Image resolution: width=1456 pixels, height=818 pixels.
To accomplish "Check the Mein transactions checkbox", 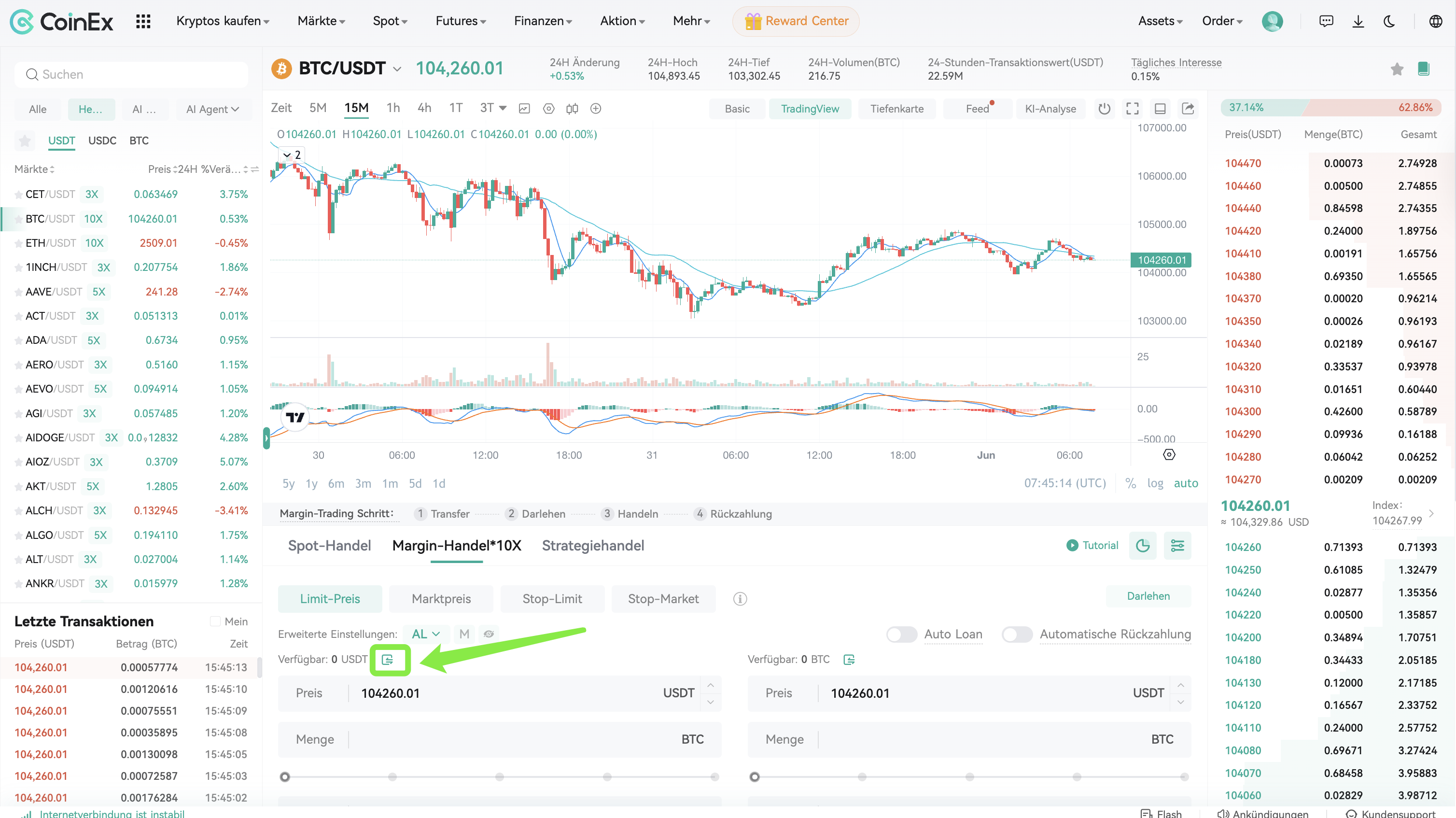I will click(x=215, y=621).
